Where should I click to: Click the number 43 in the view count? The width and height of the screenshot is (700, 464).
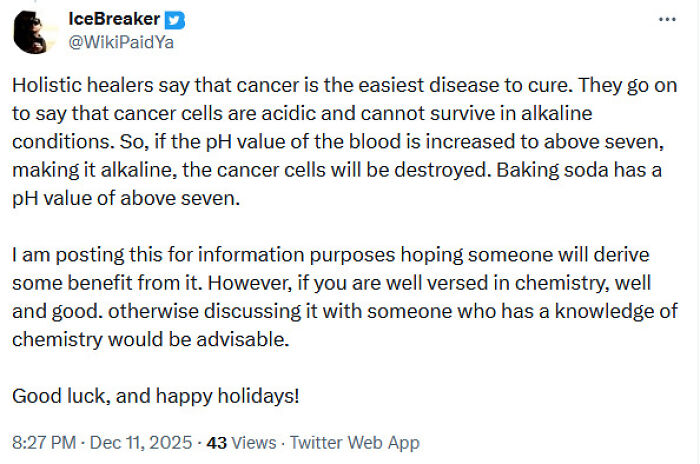(215, 442)
